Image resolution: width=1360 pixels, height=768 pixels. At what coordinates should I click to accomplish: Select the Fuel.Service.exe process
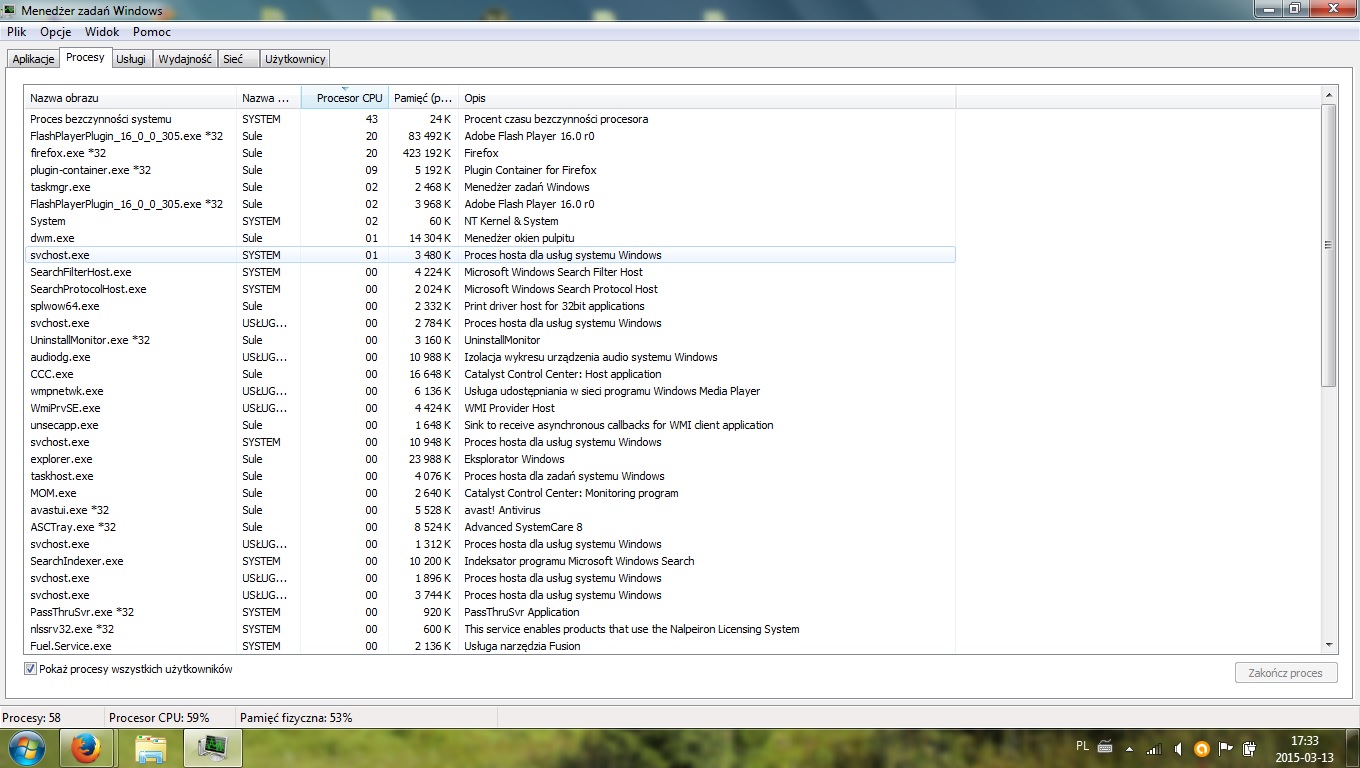[x=490, y=646]
